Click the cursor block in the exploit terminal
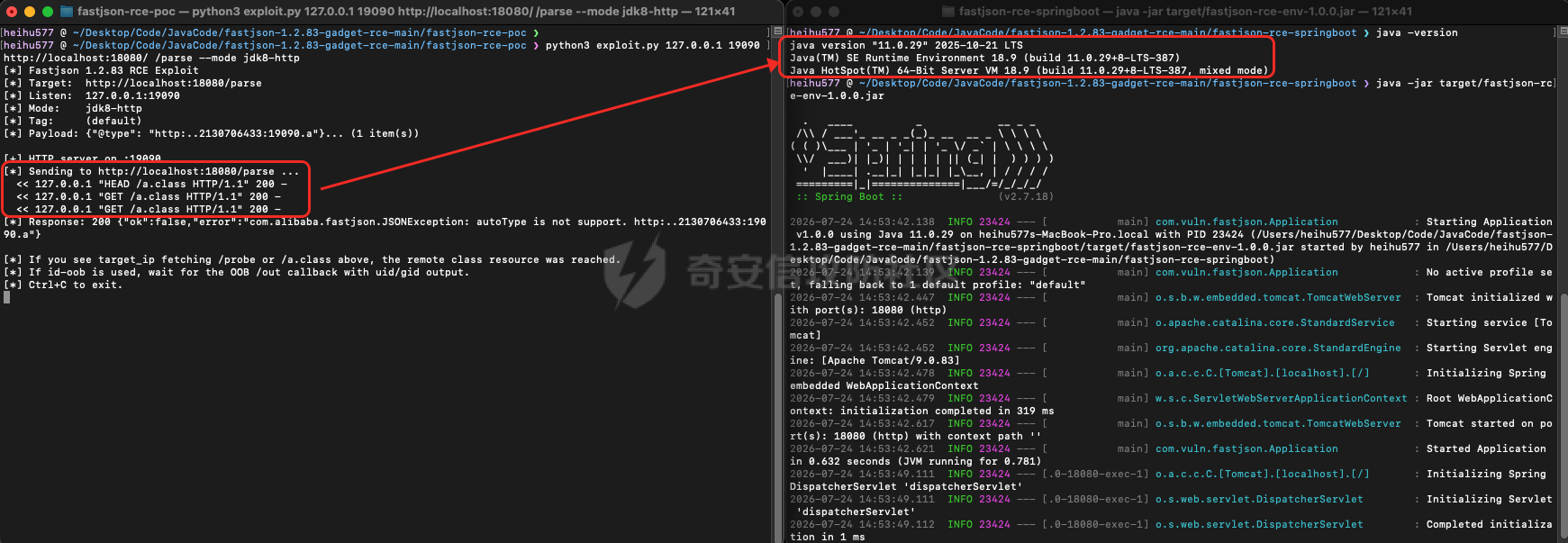The width and height of the screenshot is (1568, 543). pyautogui.click(x=6, y=297)
